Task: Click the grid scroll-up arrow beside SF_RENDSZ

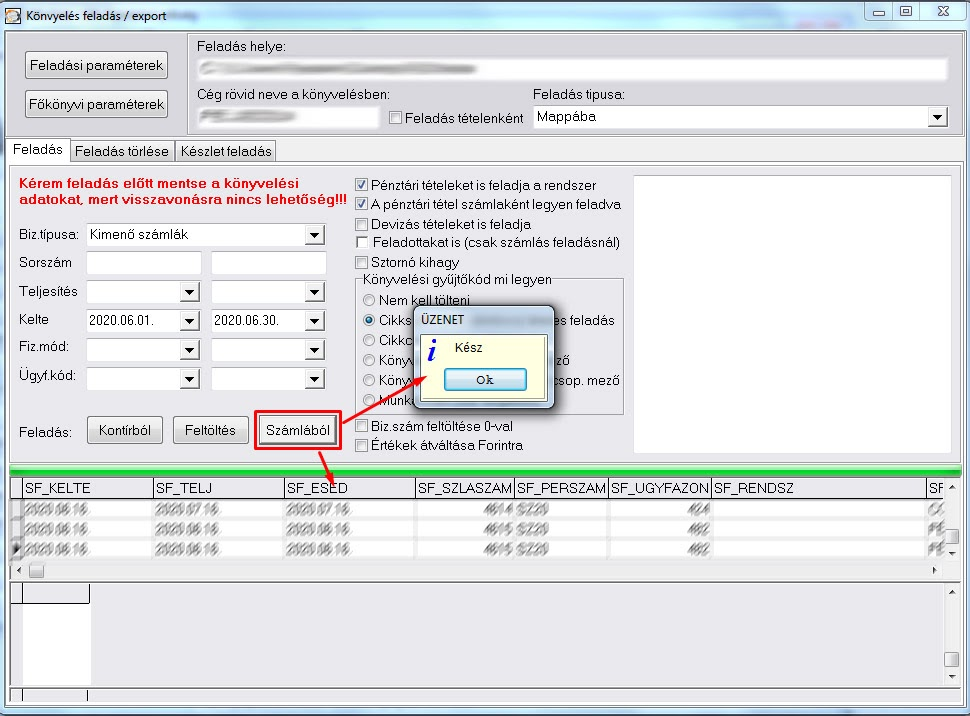Action: click(952, 488)
